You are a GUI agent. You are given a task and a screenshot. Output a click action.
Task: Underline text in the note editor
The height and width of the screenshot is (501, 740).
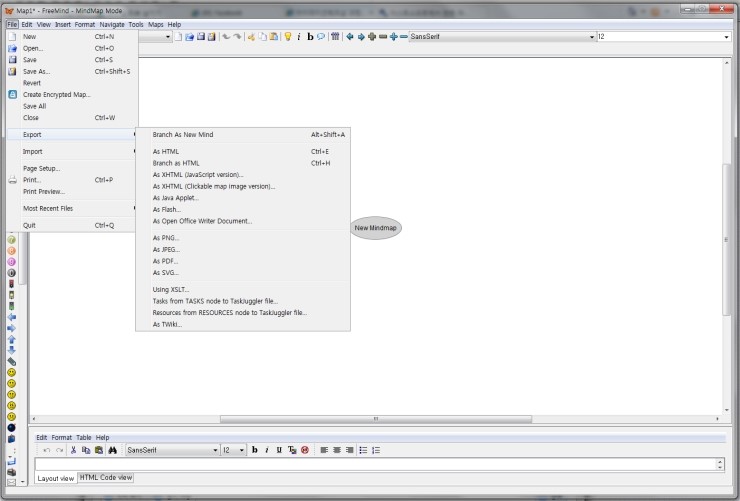(x=279, y=451)
